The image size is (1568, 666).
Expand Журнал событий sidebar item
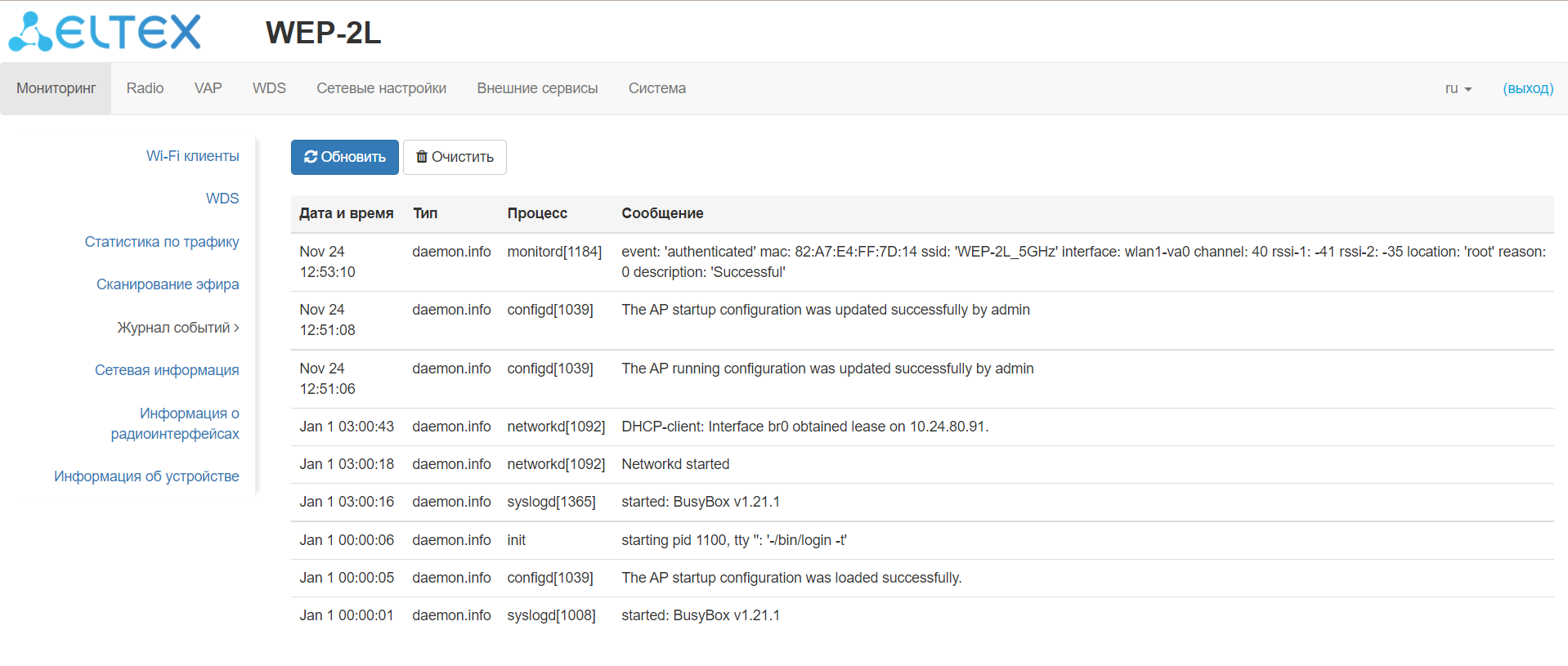[178, 328]
